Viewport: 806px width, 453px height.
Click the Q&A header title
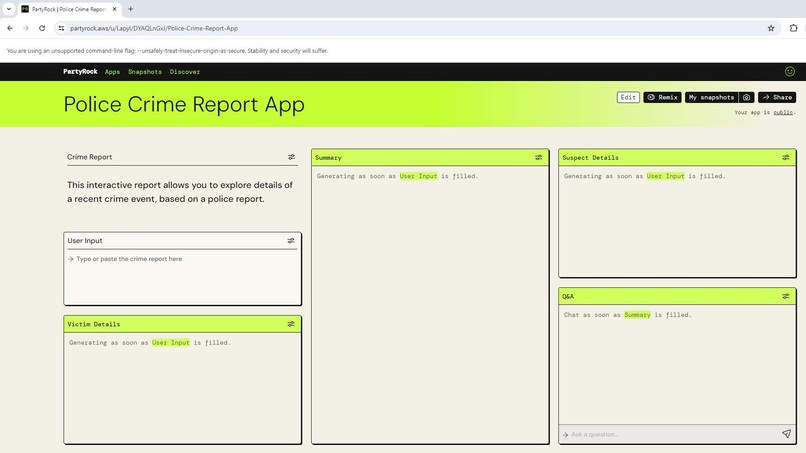[567, 296]
